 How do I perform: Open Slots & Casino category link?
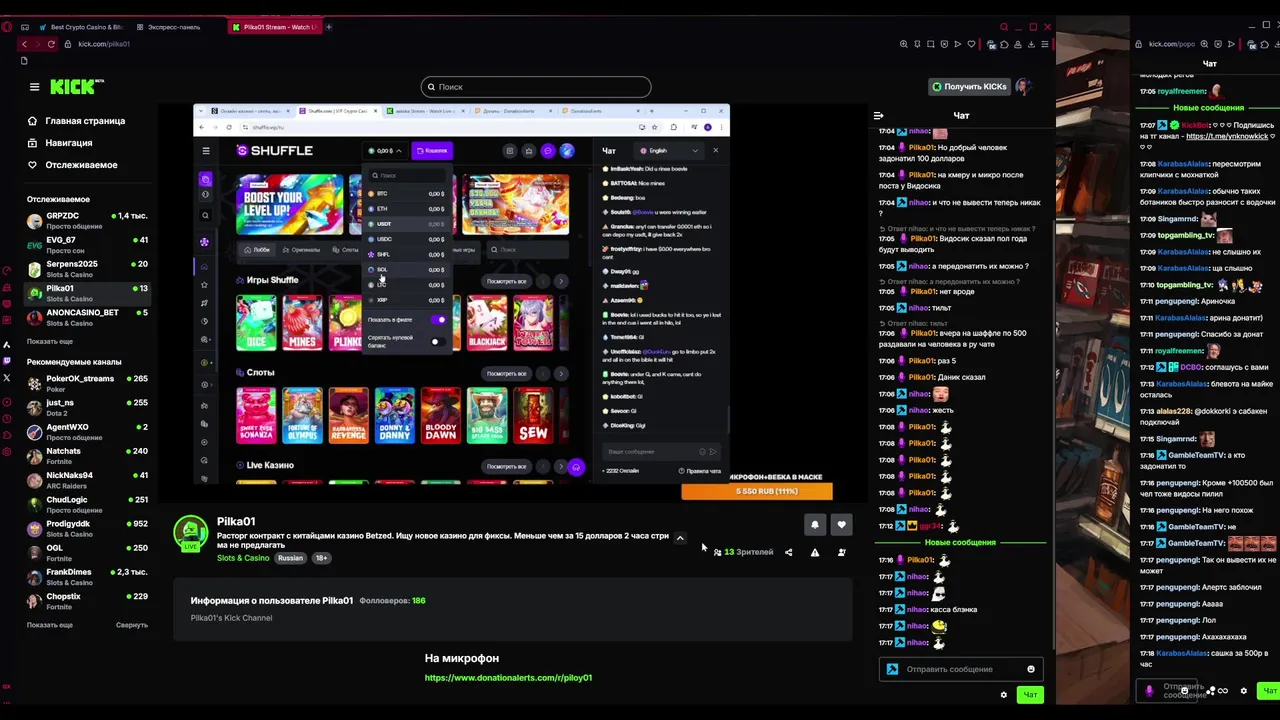[243, 558]
